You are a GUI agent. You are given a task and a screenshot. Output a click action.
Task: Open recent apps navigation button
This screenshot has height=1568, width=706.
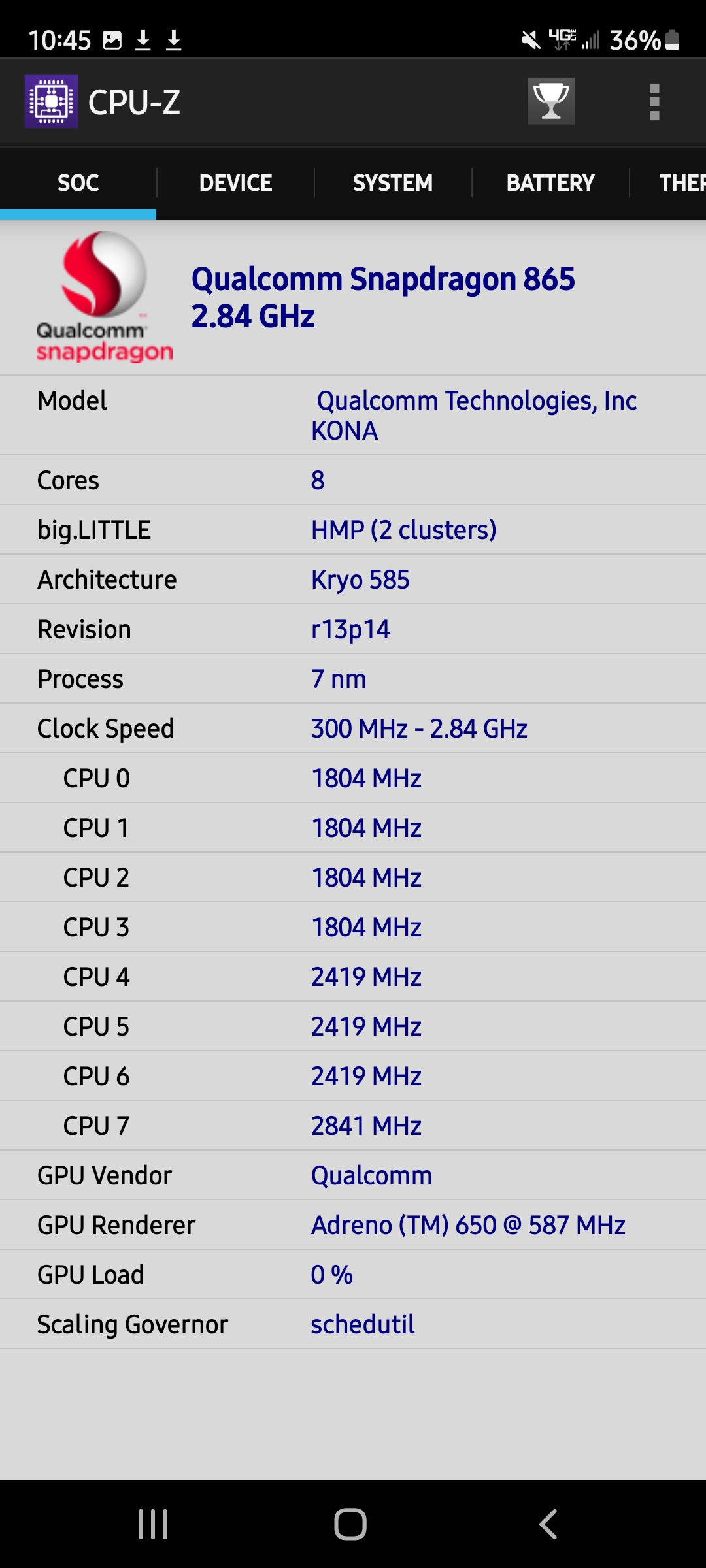pyautogui.click(x=153, y=1524)
